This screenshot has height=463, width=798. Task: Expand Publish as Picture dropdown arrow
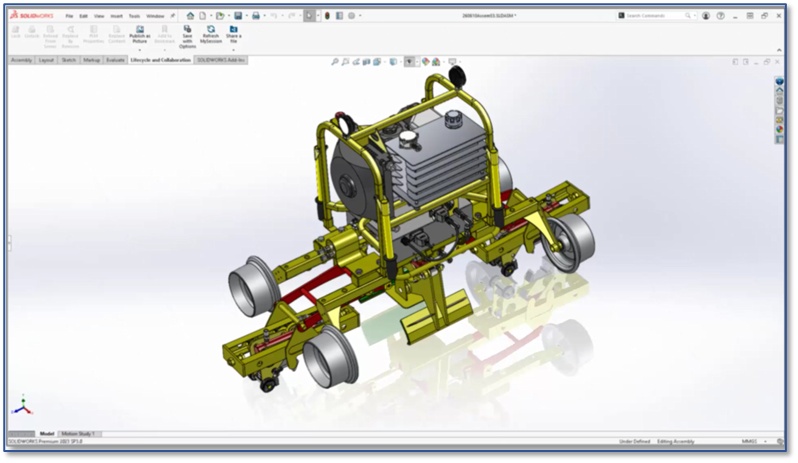tap(140, 50)
